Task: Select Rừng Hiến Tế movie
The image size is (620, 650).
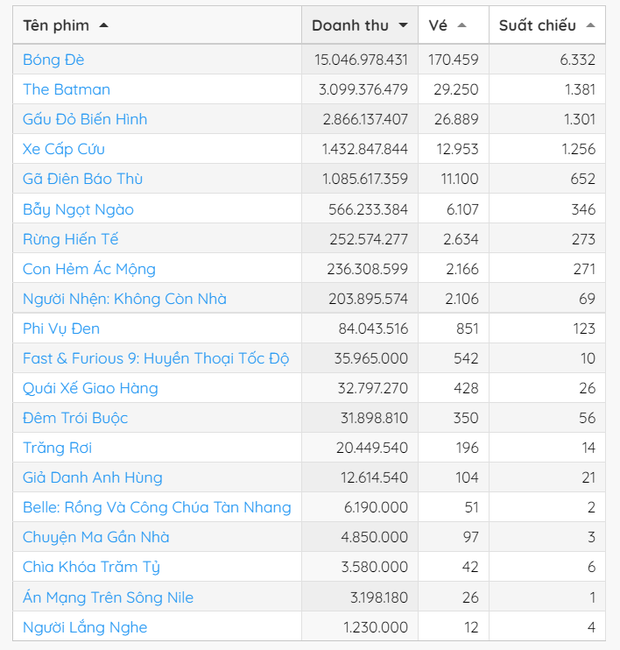Action: coord(71,239)
